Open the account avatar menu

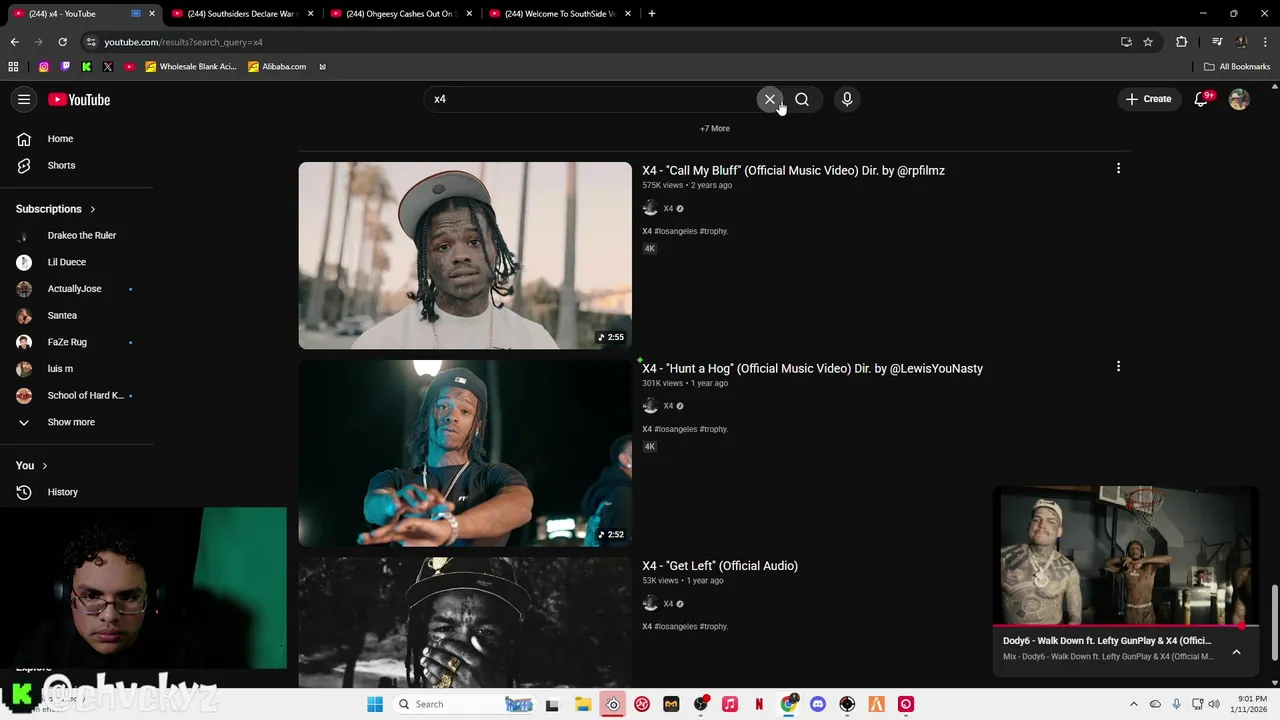pos(1239,99)
